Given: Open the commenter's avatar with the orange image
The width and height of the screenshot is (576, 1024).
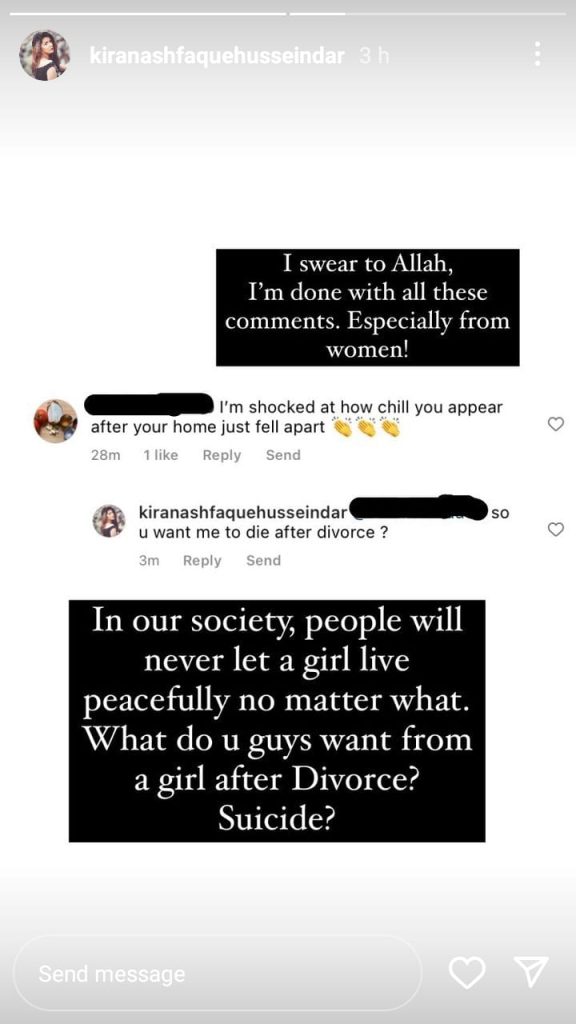Looking at the screenshot, I should tap(56, 421).
